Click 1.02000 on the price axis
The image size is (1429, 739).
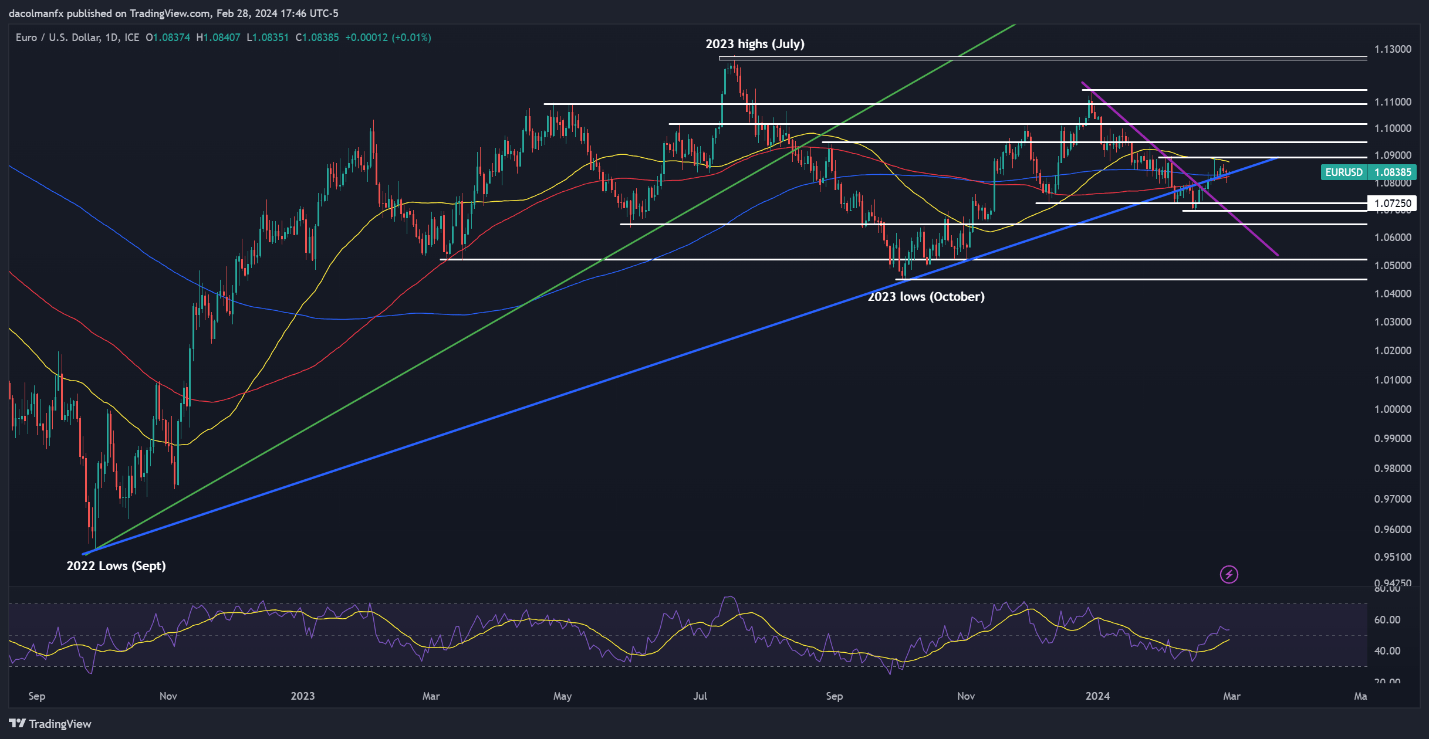coord(1393,351)
